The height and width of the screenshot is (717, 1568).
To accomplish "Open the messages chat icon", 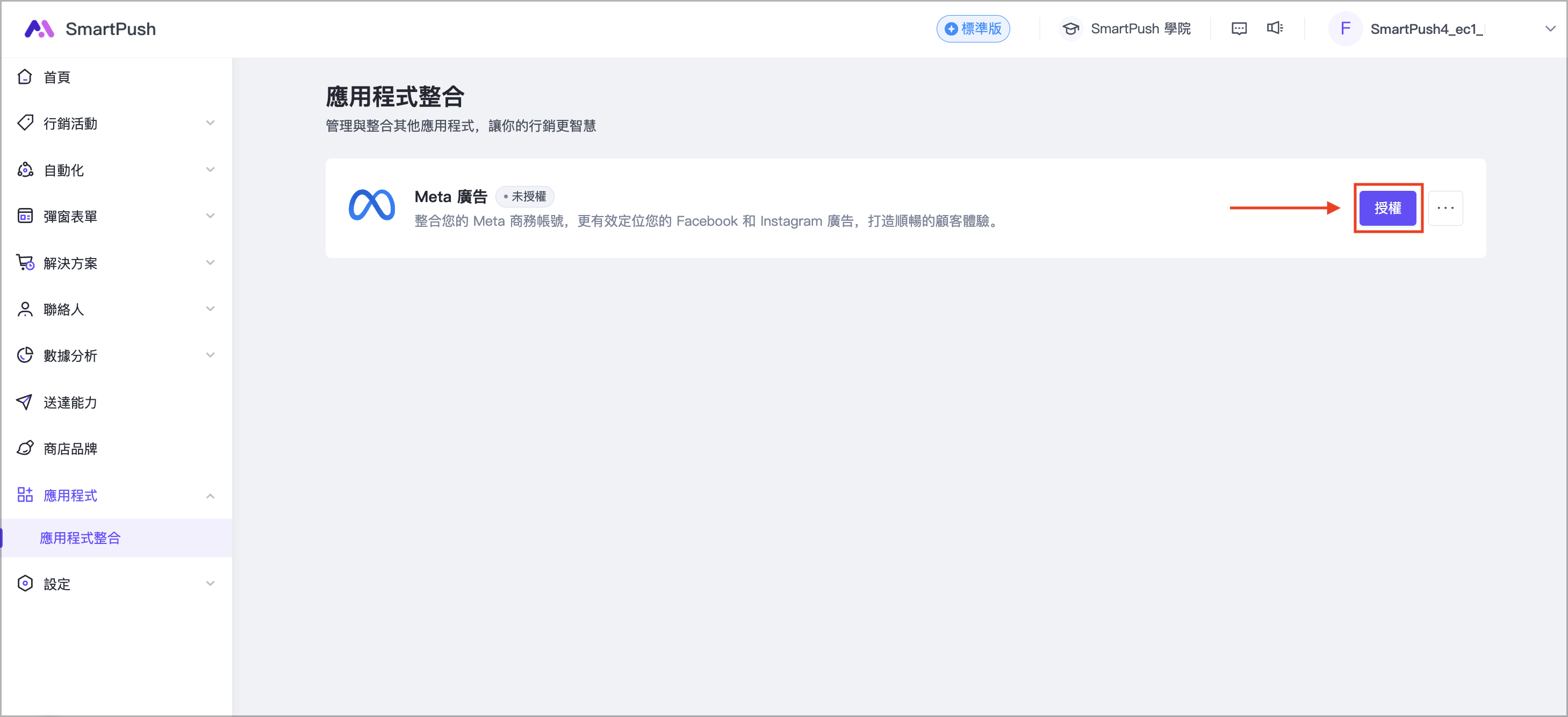I will tap(1239, 28).
